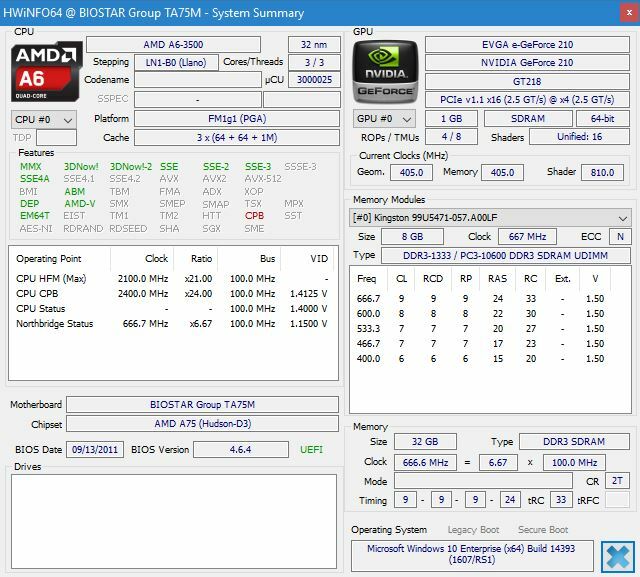Click the 3 / 3 cores/threads value
This screenshot has height=577, width=640.
click(x=314, y=62)
